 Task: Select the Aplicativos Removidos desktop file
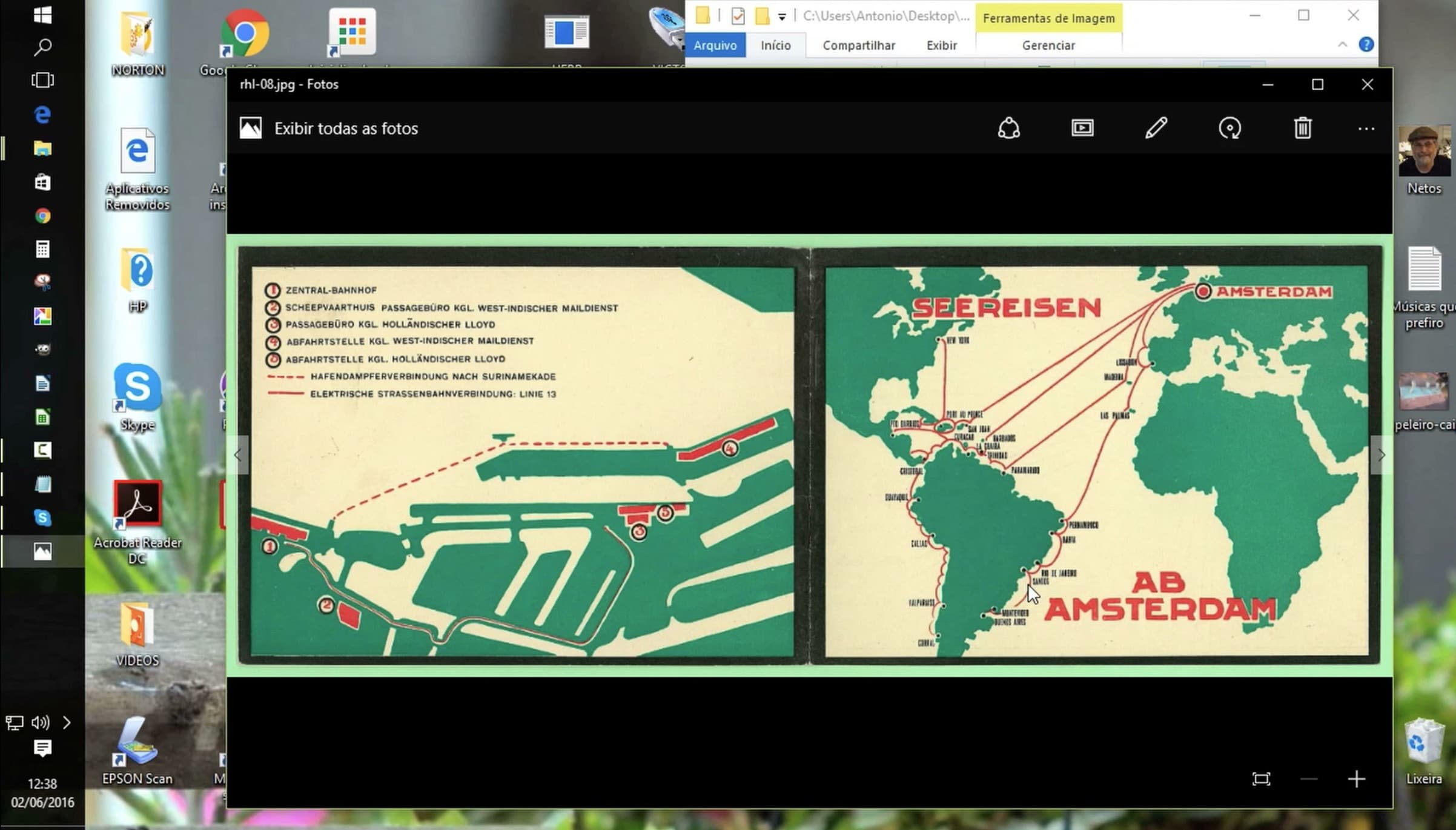pyautogui.click(x=137, y=170)
